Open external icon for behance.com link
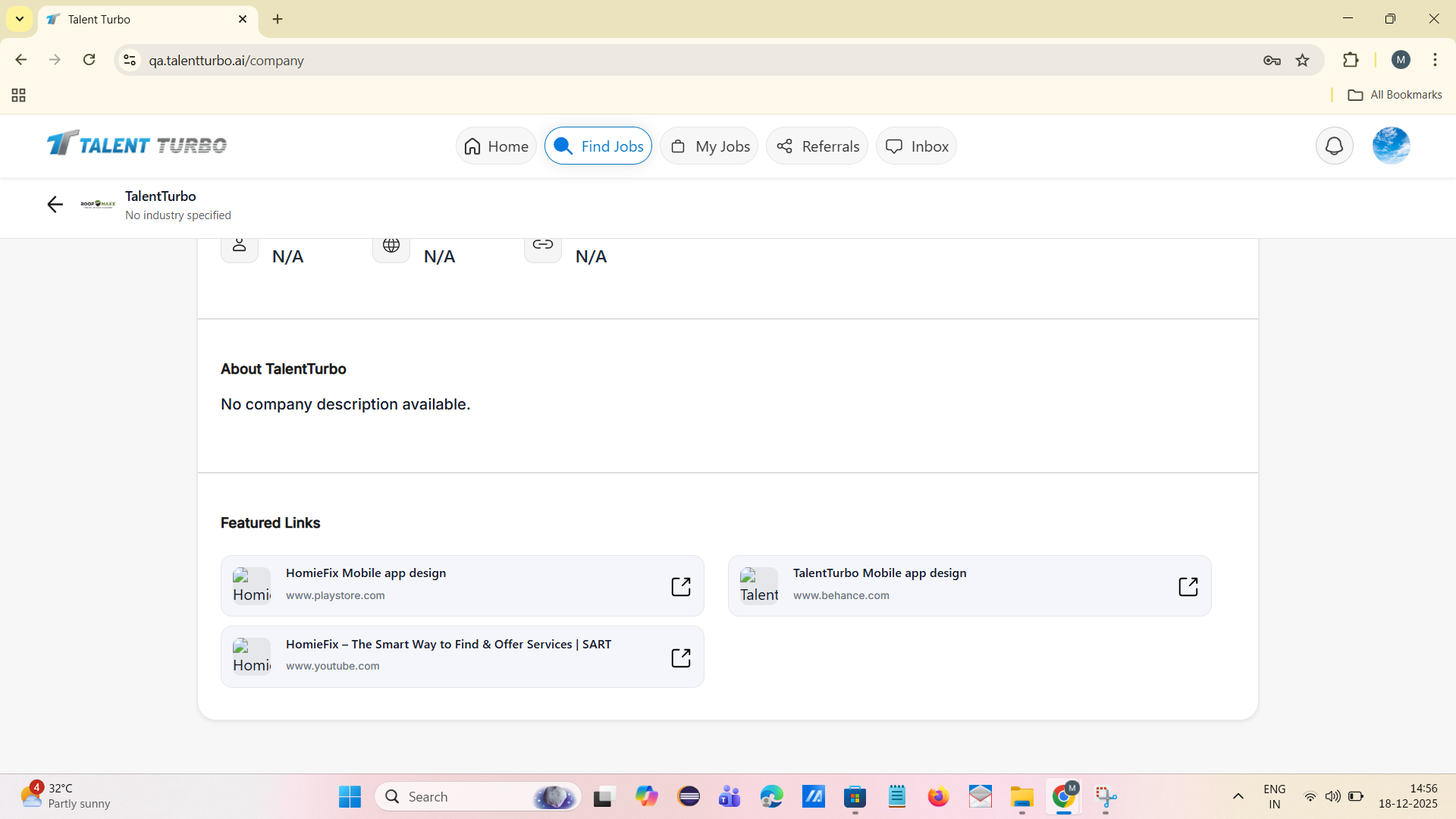 click(1188, 586)
